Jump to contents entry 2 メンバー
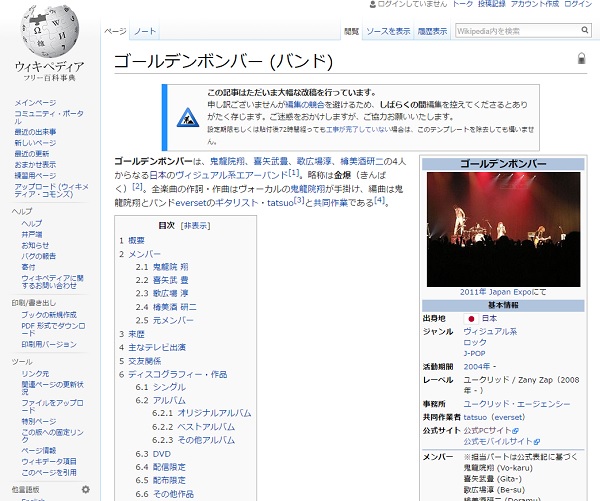Image resolution: width=600 pixels, height=501 pixels. [140, 254]
